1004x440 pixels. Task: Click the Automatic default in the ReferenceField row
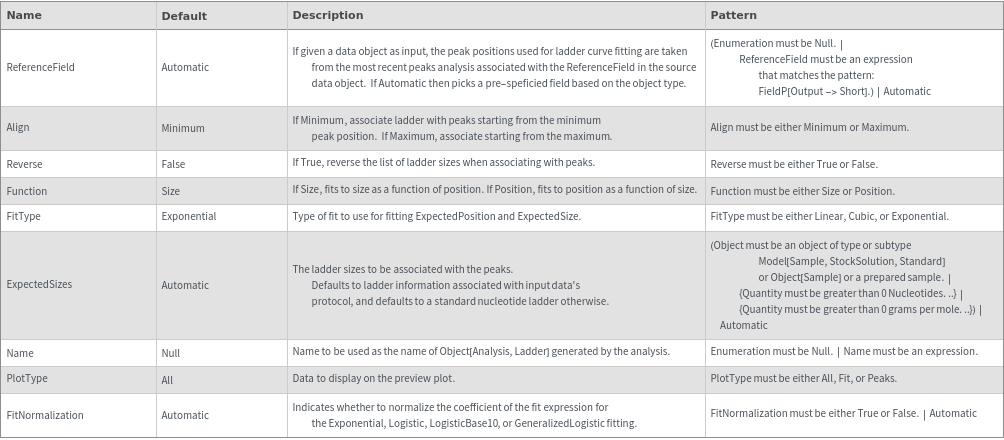[185, 68]
